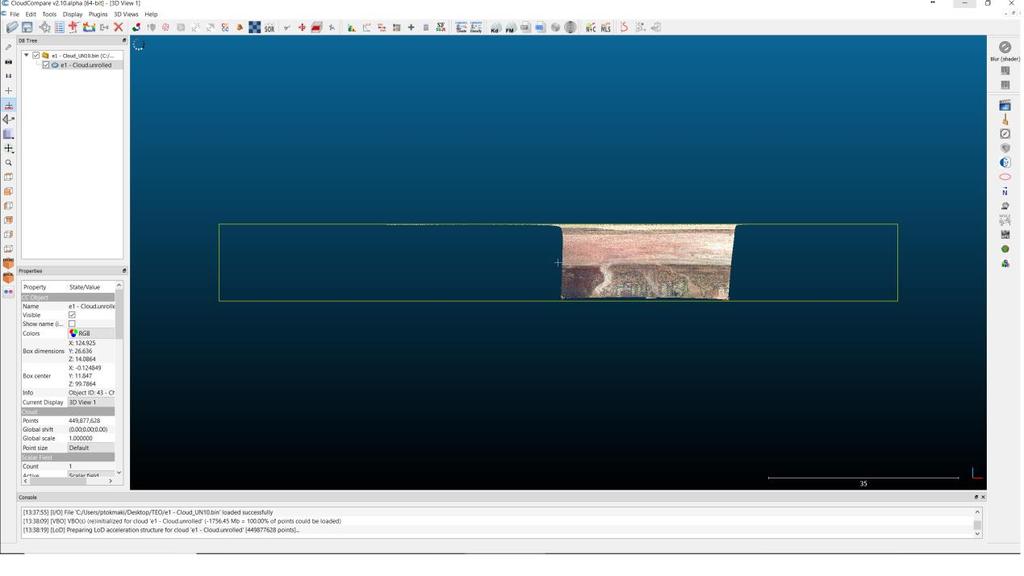This screenshot has height=576, width=1024.
Task: Click the Open file toolbar icon
Action: 12,27
